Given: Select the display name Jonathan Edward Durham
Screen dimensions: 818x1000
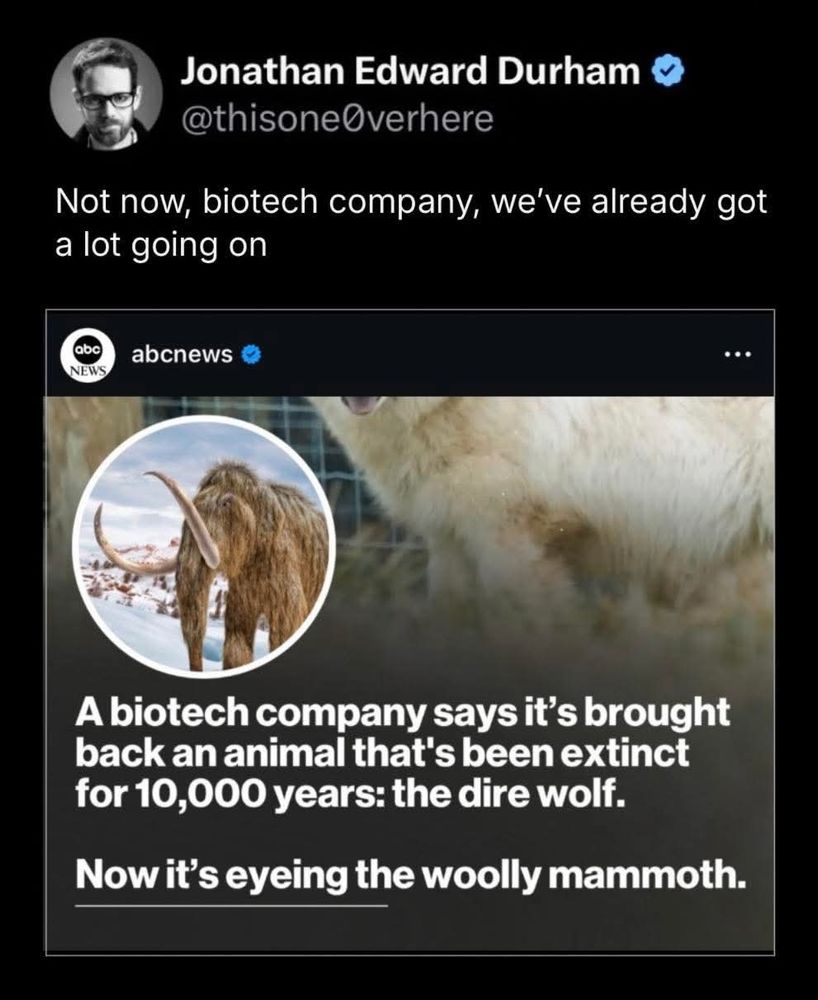Looking at the screenshot, I should [x=411, y=71].
